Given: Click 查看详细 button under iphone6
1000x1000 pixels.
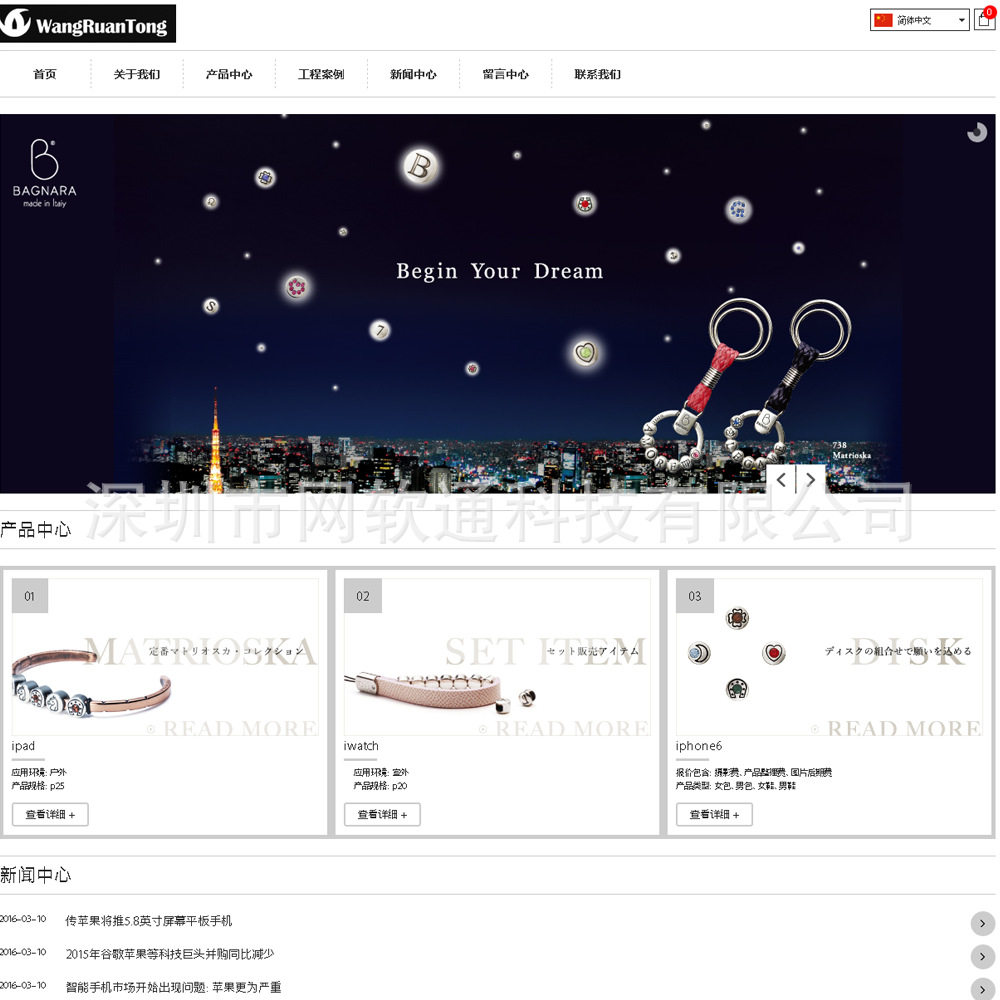Looking at the screenshot, I should 714,814.
